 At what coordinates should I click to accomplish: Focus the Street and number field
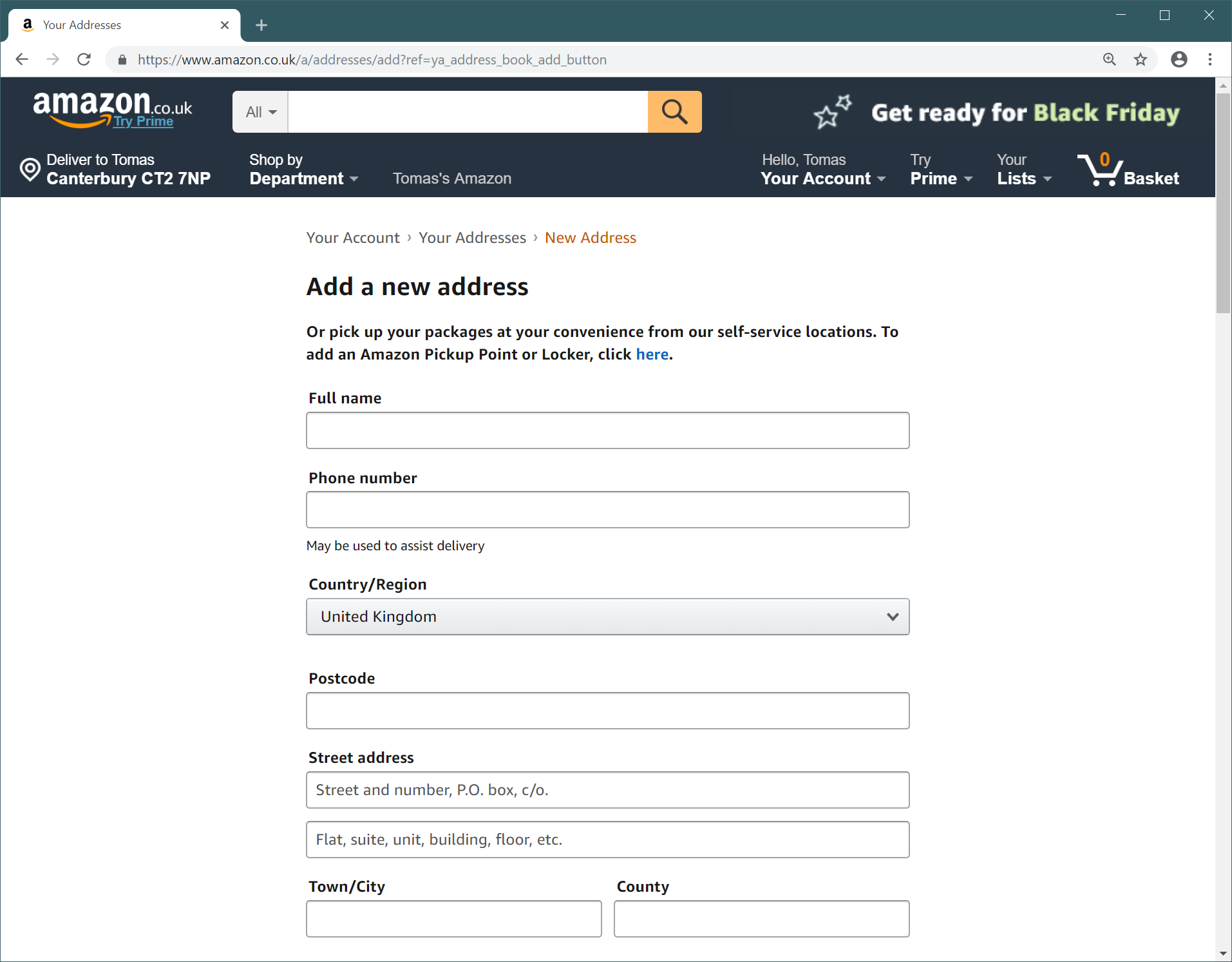click(607, 790)
